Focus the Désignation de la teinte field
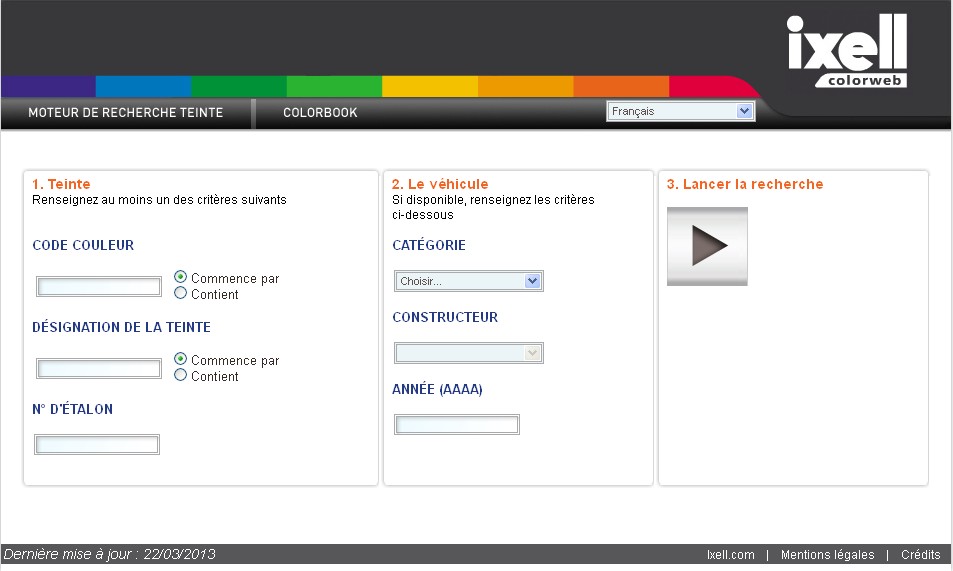The height and width of the screenshot is (571, 953). click(x=99, y=369)
